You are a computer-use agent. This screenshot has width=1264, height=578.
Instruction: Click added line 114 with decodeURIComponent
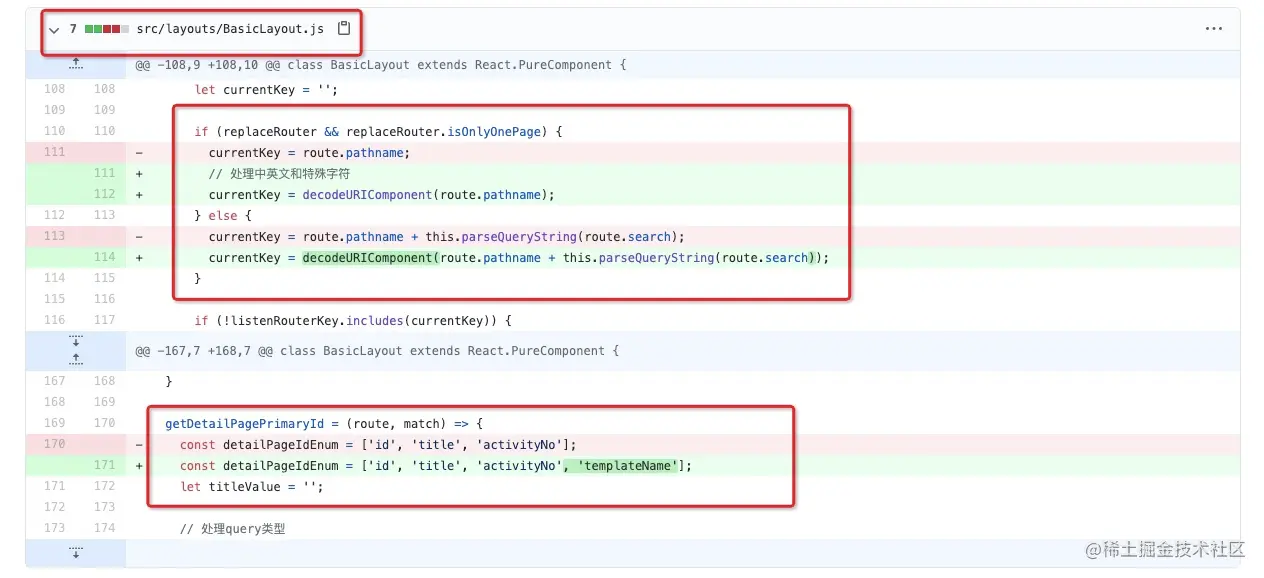(x=519, y=257)
